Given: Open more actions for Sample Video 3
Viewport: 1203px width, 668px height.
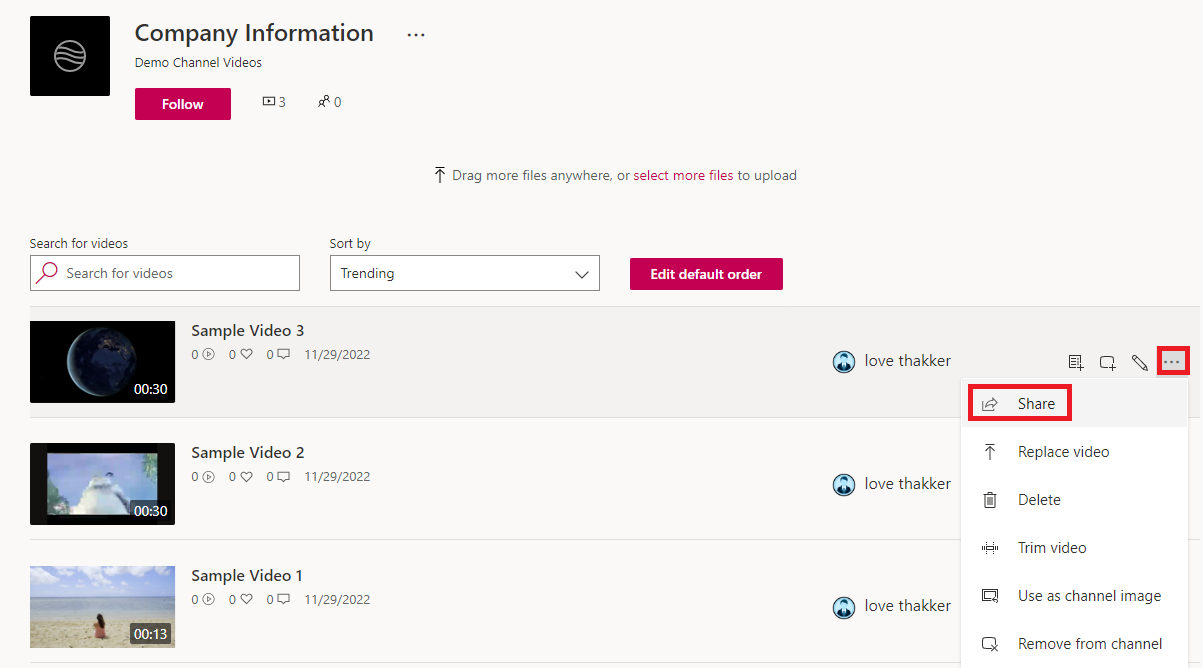Looking at the screenshot, I should click(1173, 361).
